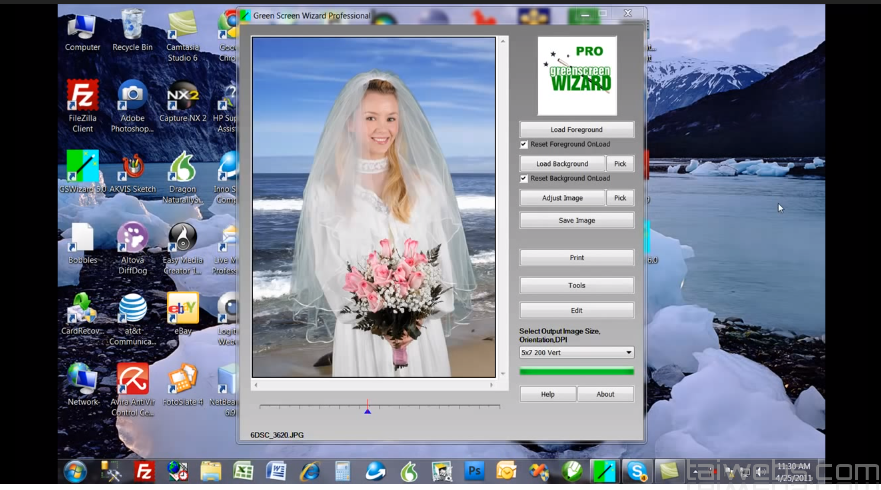881x490 pixels.
Task: Open Skype from the taskbar
Action: coord(636,471)
